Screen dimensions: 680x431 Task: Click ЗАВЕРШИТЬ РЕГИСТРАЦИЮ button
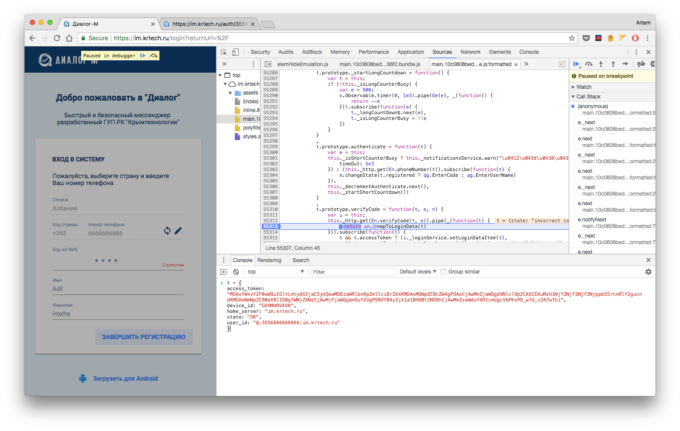144,337
